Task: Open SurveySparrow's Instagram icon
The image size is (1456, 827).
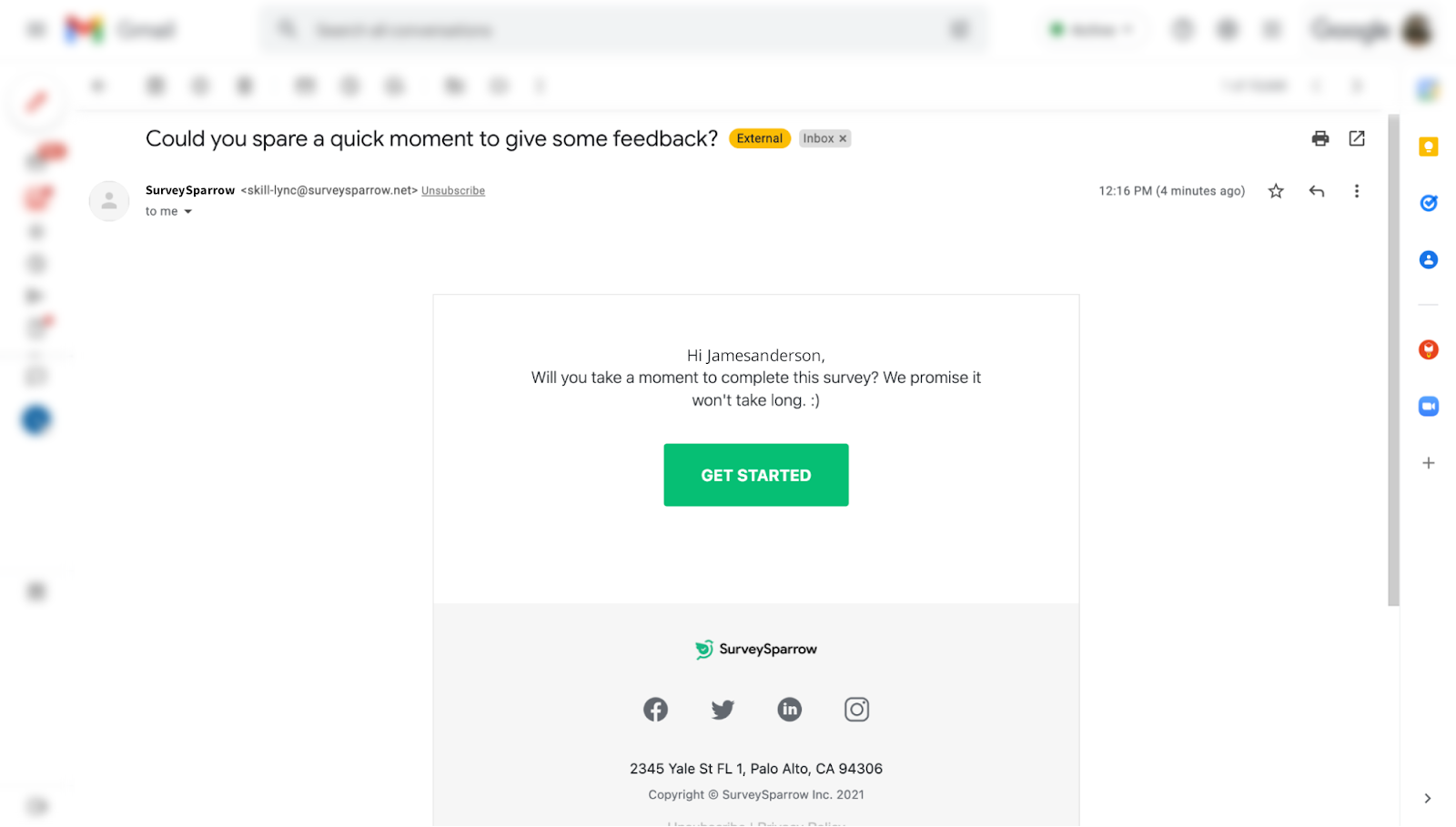Action: [856, 710]
